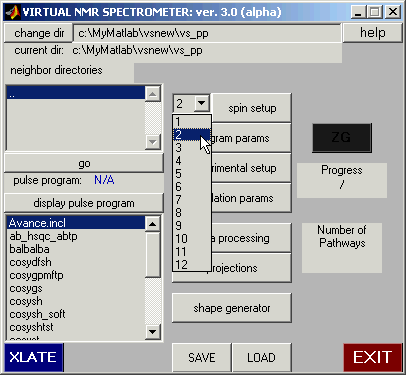The width and height of the screenshot is (406, 375).
Task: Click the MATLAB icon in title bar
Action: click(13, 12)
